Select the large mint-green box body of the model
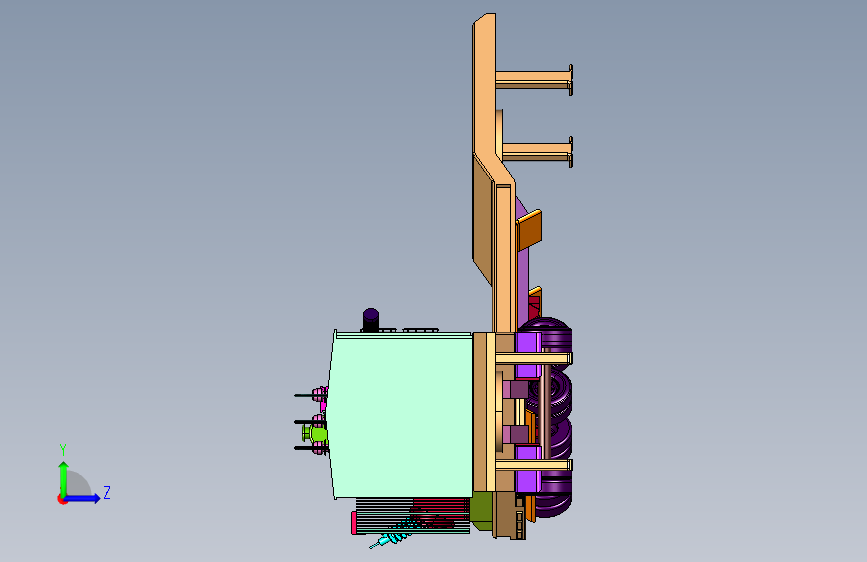Screen dimensions: 867x562 (x=402, y=415)
